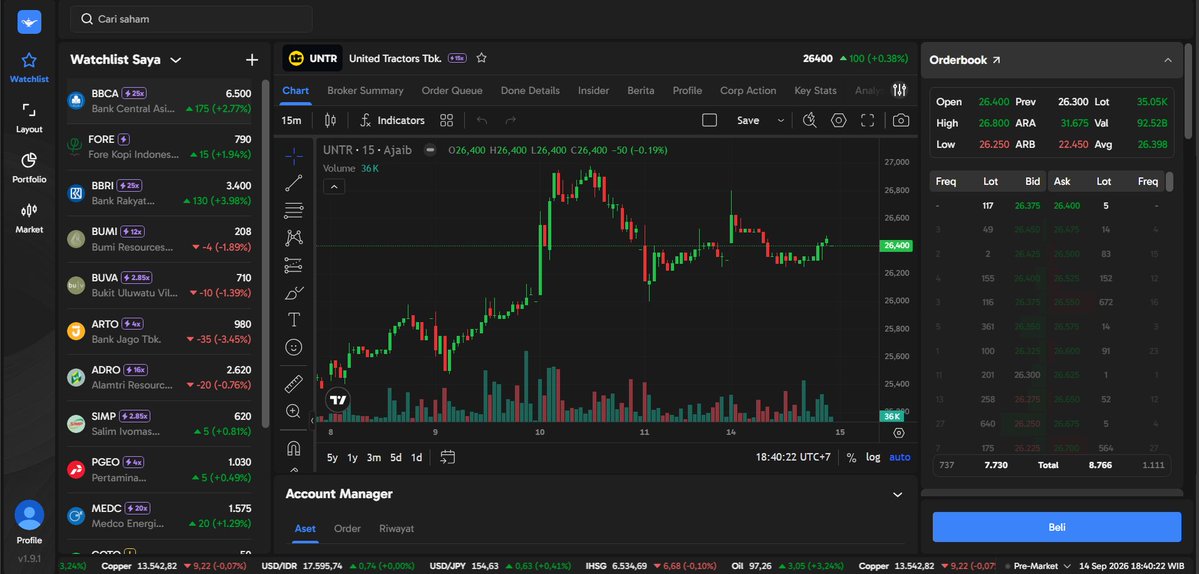Switch to the Done Details tab

point(530,90)
